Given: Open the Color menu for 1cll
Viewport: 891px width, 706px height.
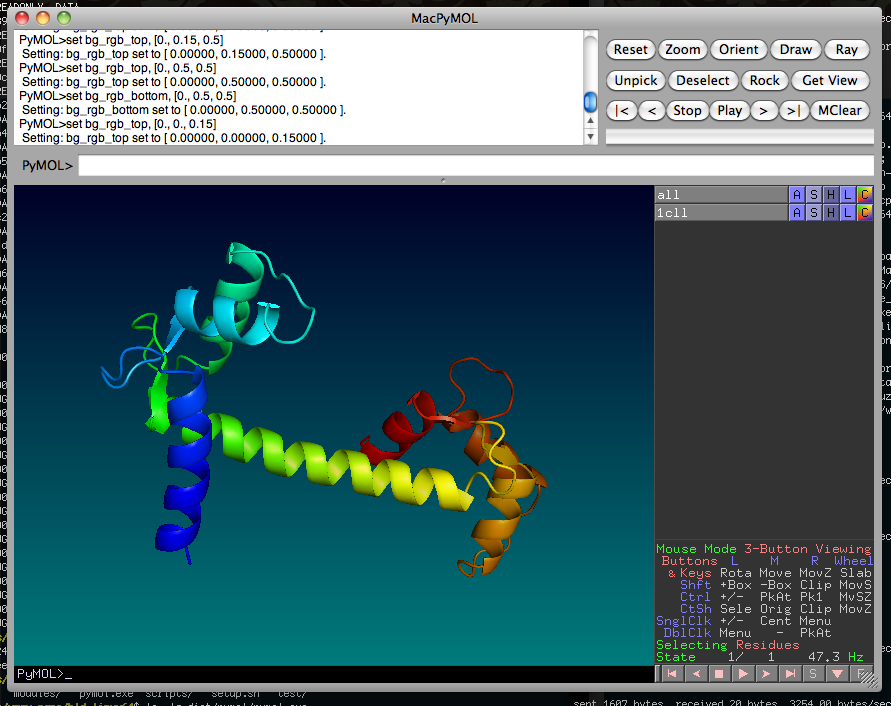Looking at the screenshot, I should tap(864, 213).
